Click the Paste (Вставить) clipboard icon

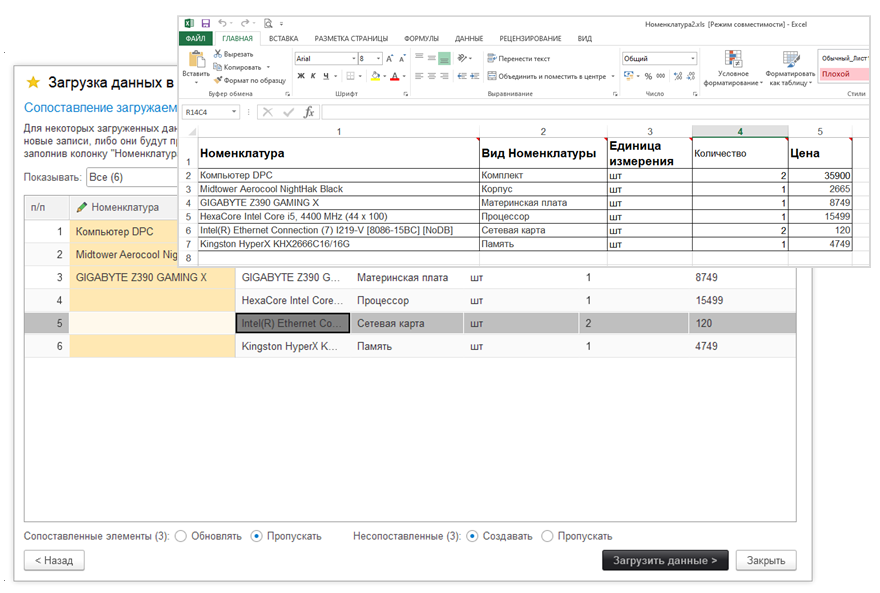(196, 60)
